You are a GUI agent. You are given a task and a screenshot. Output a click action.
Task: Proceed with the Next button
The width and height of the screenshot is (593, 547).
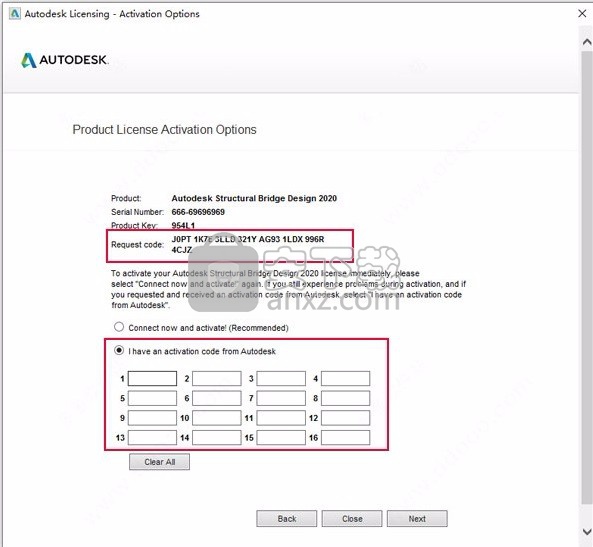pyautogui.click(x=417, y=519)
